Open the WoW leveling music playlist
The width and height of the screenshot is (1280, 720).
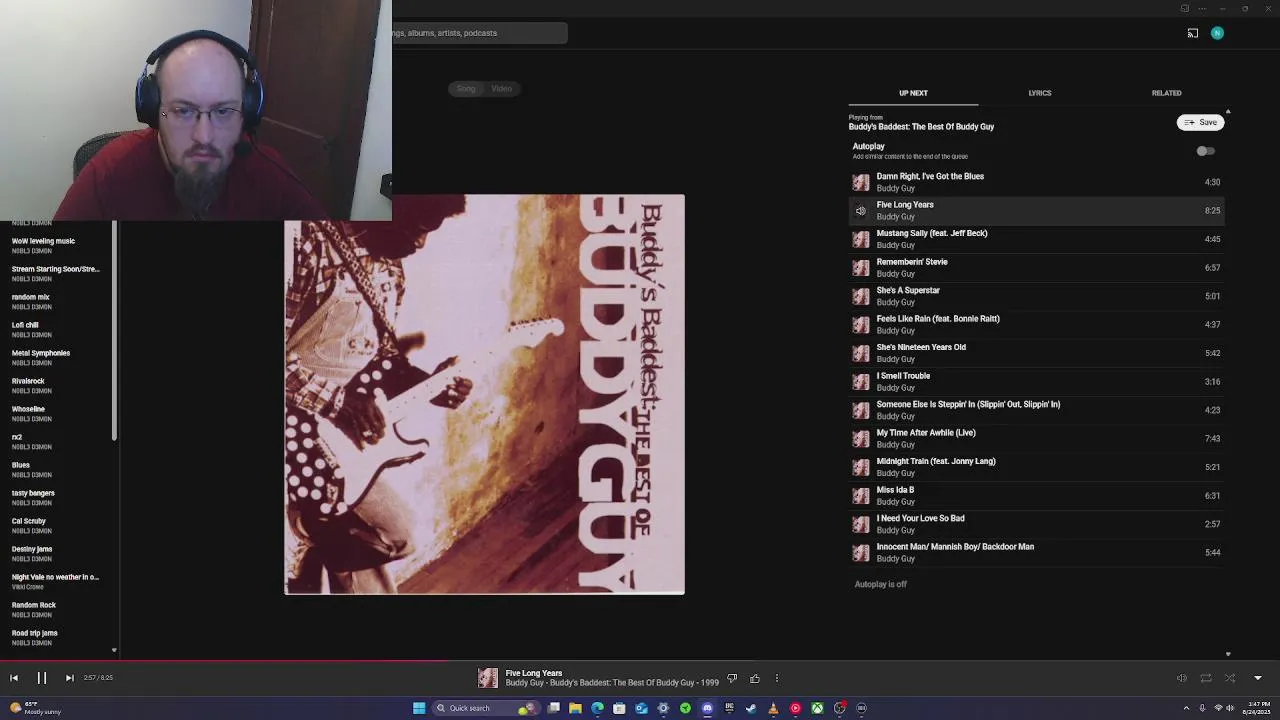pyautogui.click(x=43, y=241)
